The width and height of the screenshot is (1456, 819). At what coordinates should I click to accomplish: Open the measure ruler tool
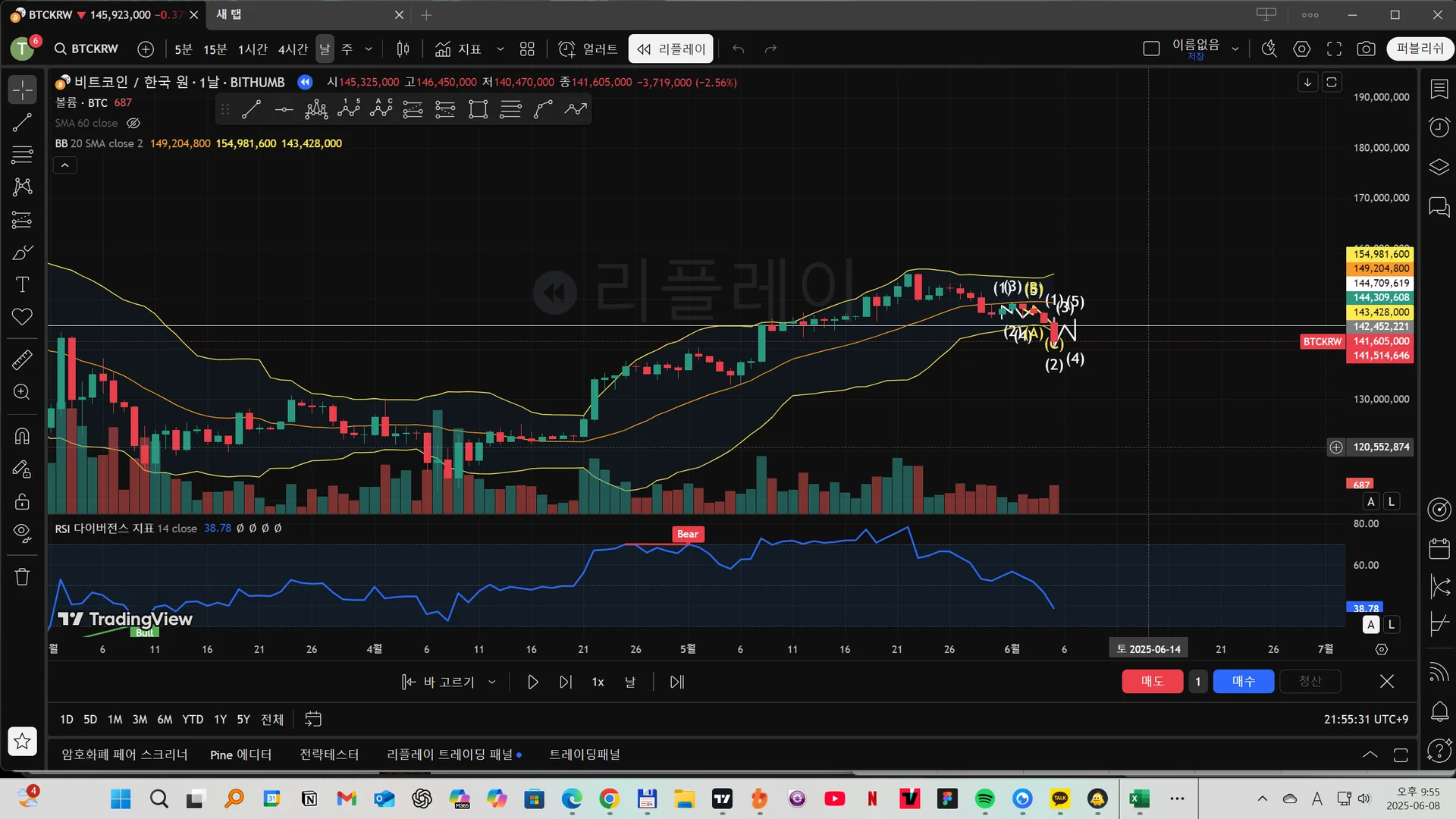[23, 359]
